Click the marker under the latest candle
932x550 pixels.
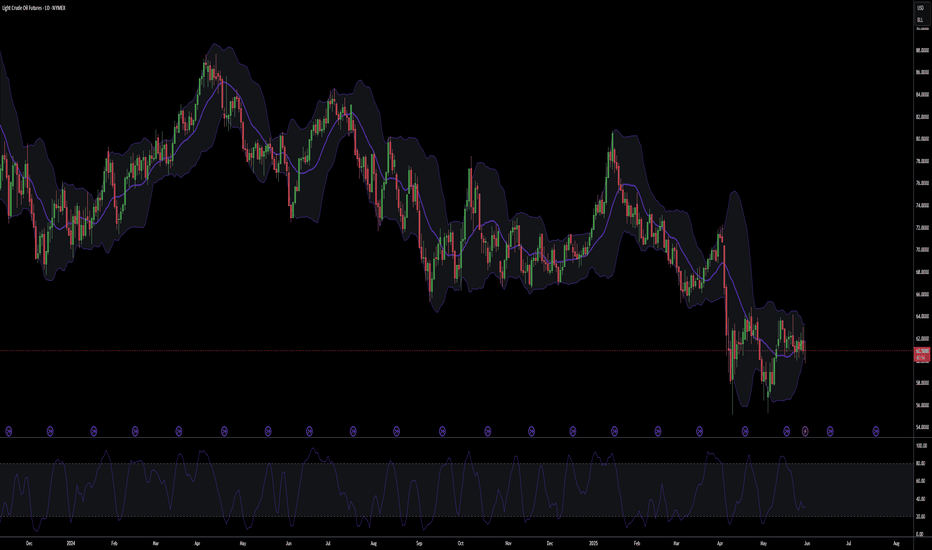(x=805, y=431)
